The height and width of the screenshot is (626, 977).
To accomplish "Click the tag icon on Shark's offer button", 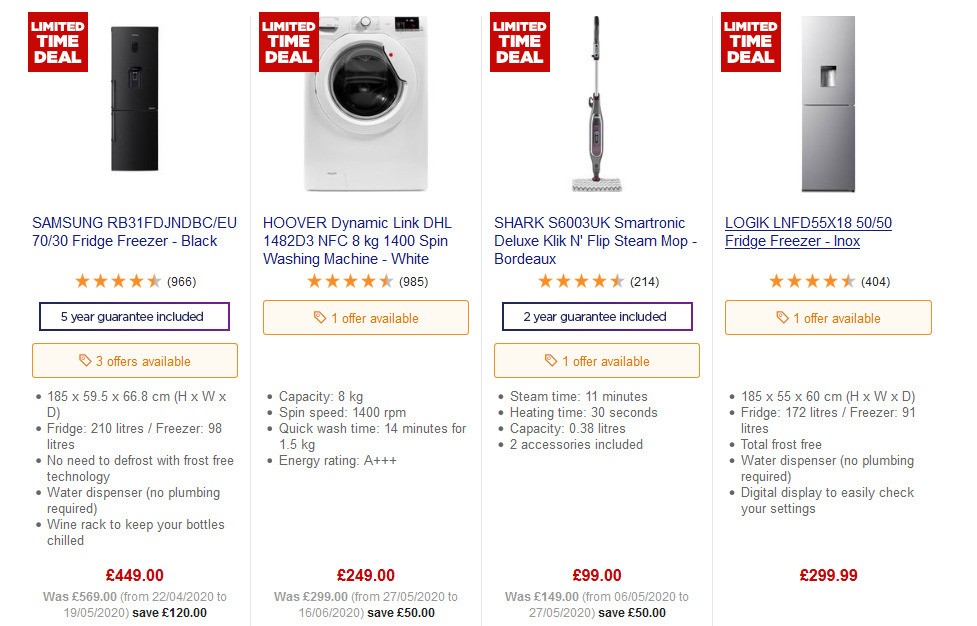I will point(549,361).
